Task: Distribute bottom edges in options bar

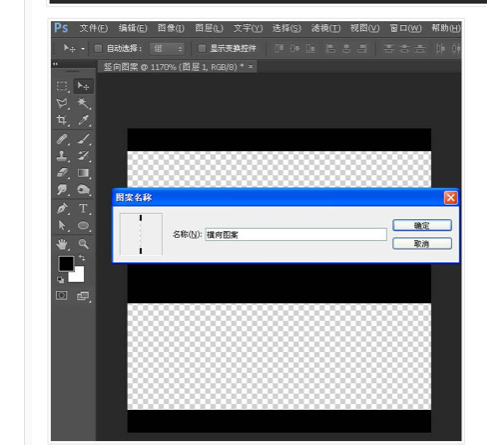Action: (420, 49)
